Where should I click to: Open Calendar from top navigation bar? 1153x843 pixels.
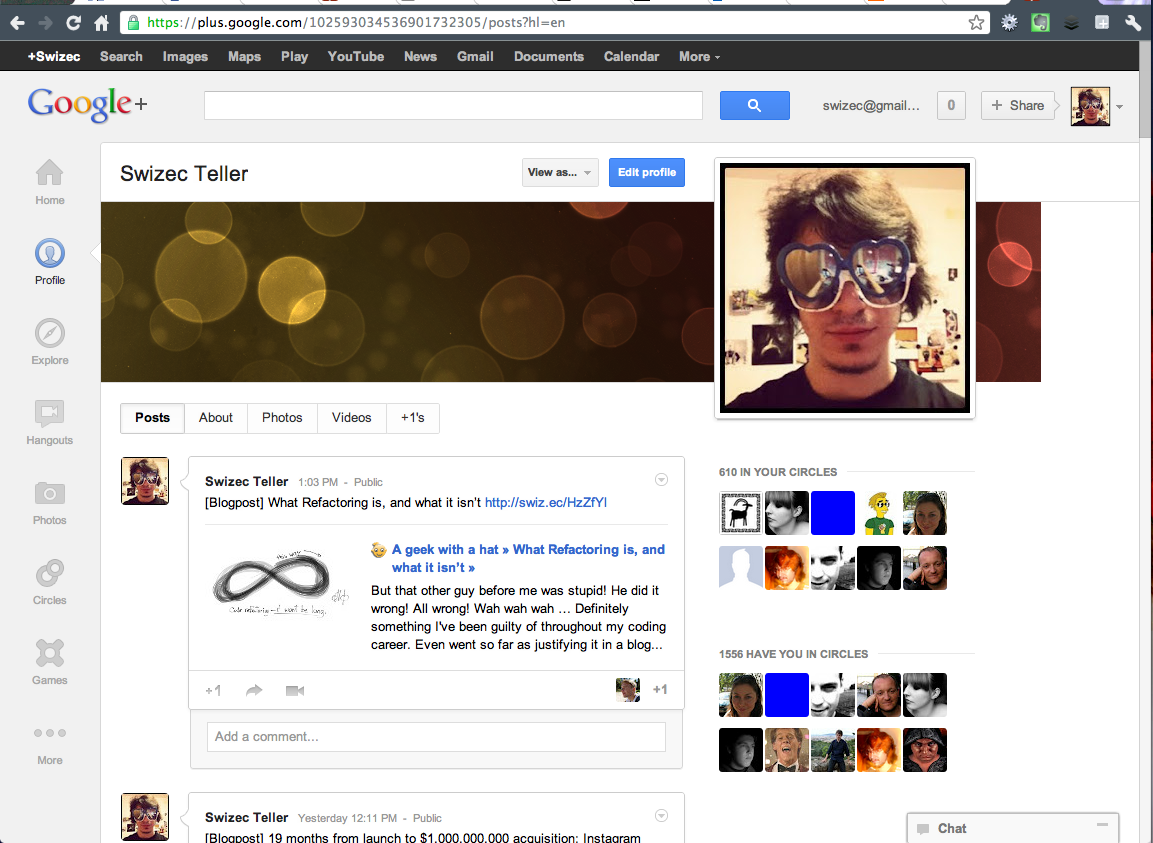[632, 57]
